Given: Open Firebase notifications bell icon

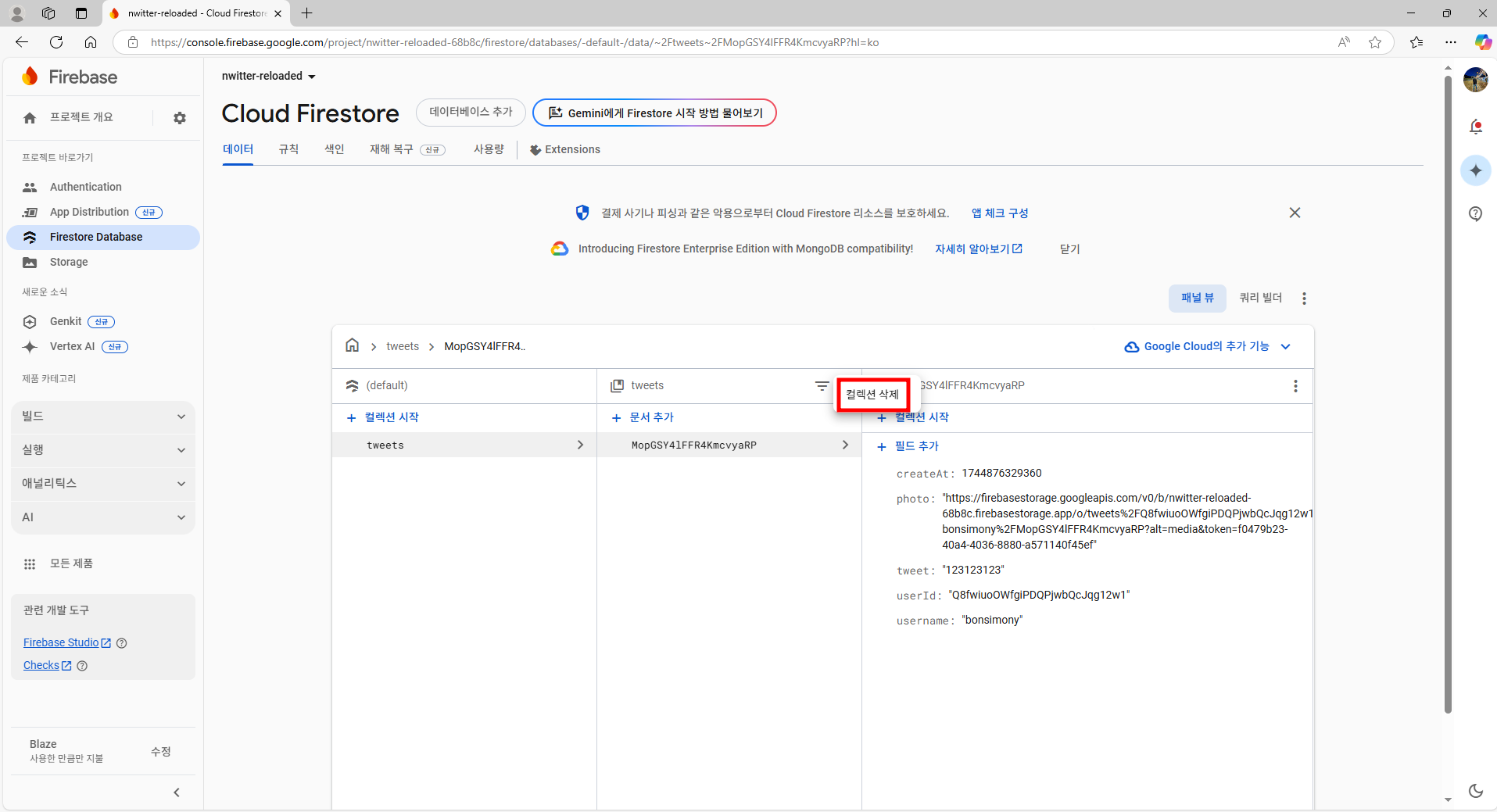Looking at the screenshot, I should (1476, 127).
